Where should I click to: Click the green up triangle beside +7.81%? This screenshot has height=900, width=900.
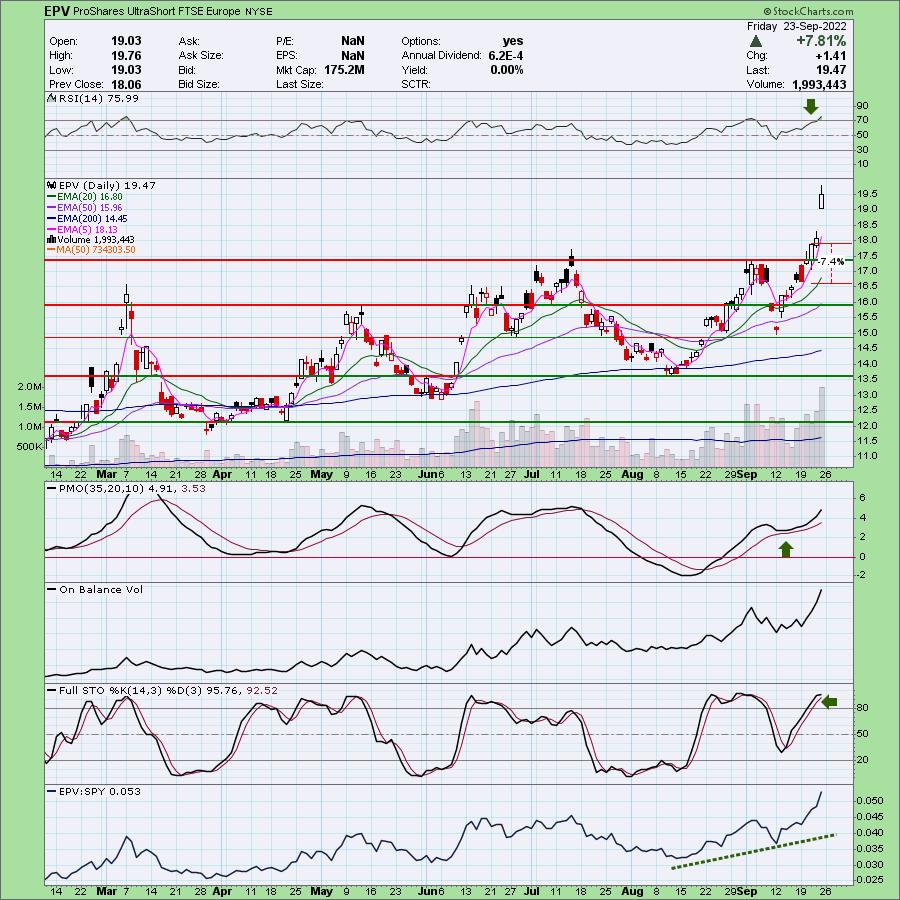[756, 41]
